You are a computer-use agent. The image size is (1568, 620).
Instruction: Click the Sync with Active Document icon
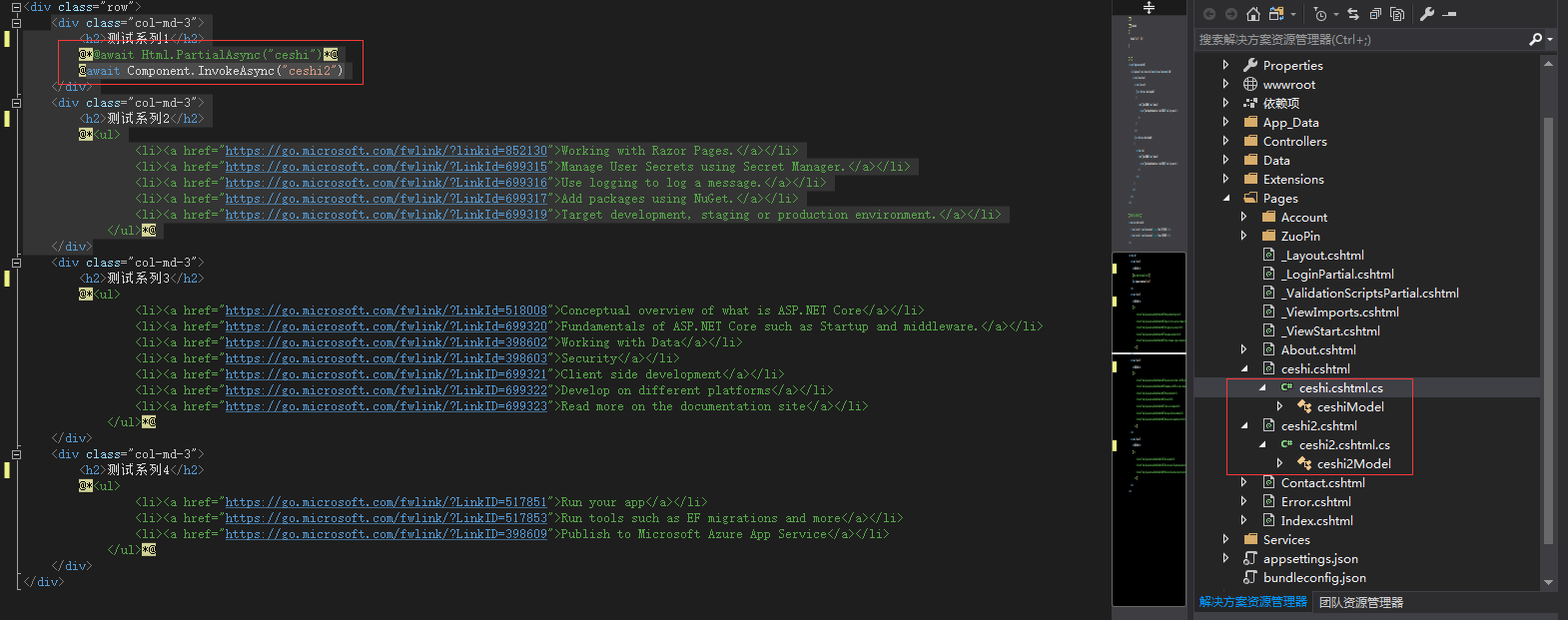click(x=1353, y=14)
